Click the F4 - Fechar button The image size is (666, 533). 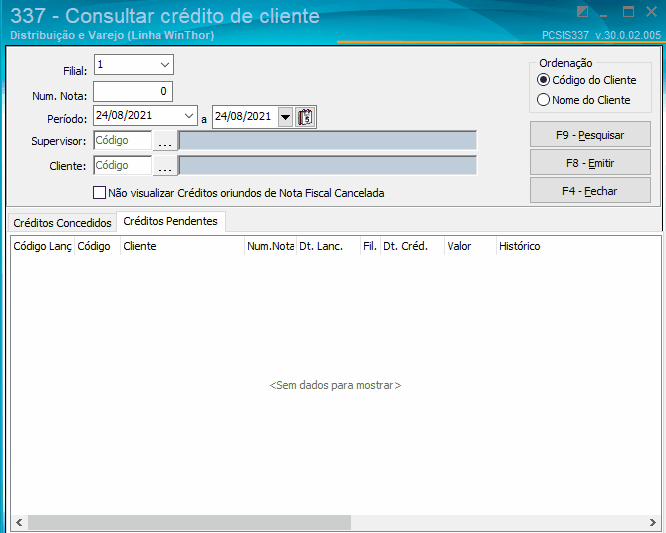coord(590,191)
